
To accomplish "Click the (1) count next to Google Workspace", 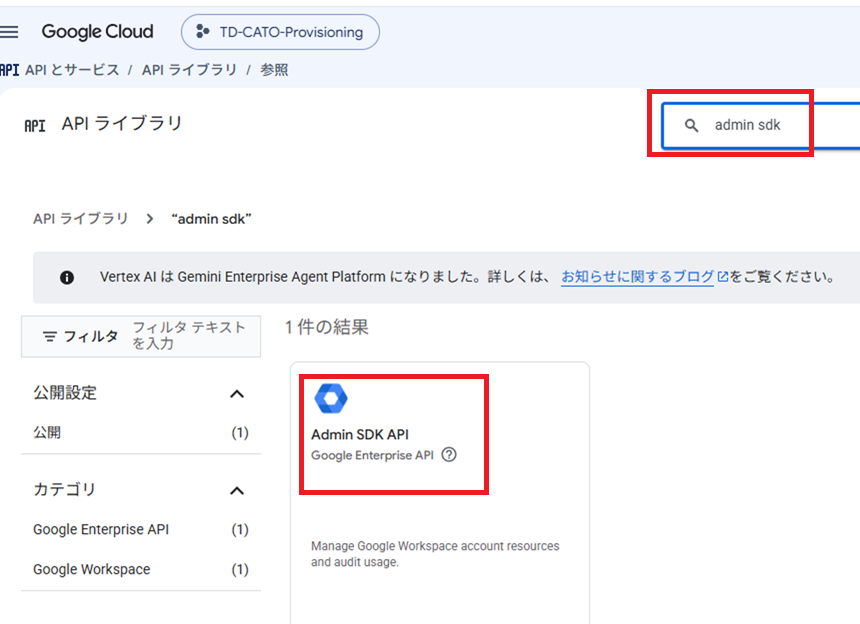I will click(x=240, y=570).
